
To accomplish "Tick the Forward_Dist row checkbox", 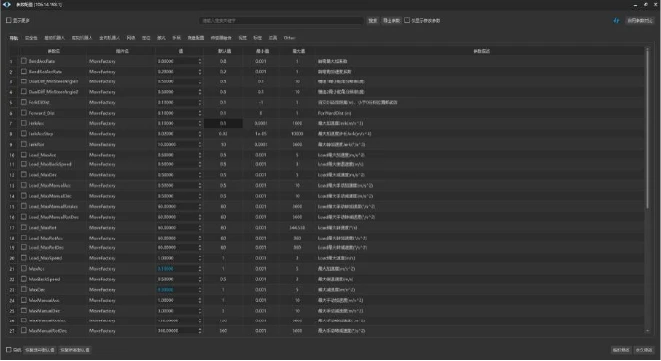I will click(x=24, y=113).
